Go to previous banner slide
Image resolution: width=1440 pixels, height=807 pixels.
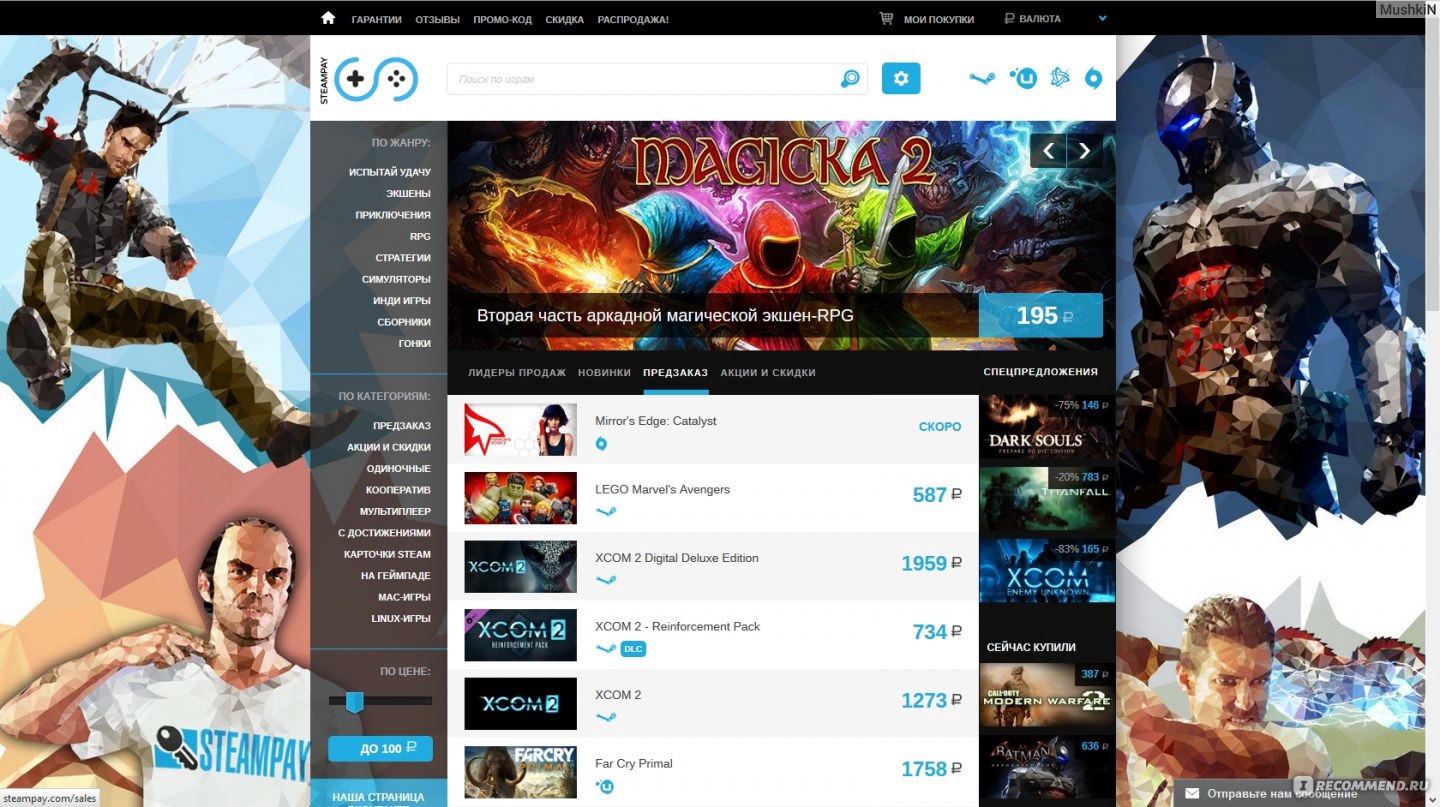tap(1048, 151)
